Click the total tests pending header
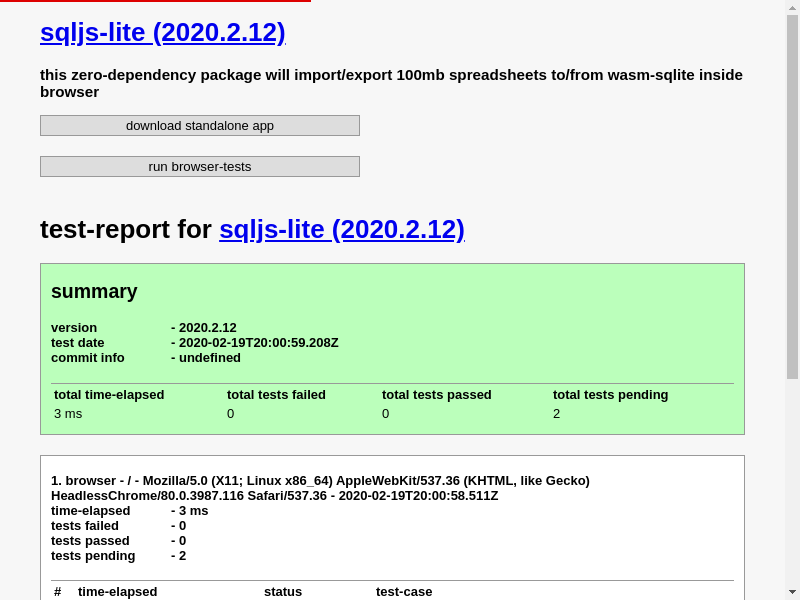 [x=611, y=395]
